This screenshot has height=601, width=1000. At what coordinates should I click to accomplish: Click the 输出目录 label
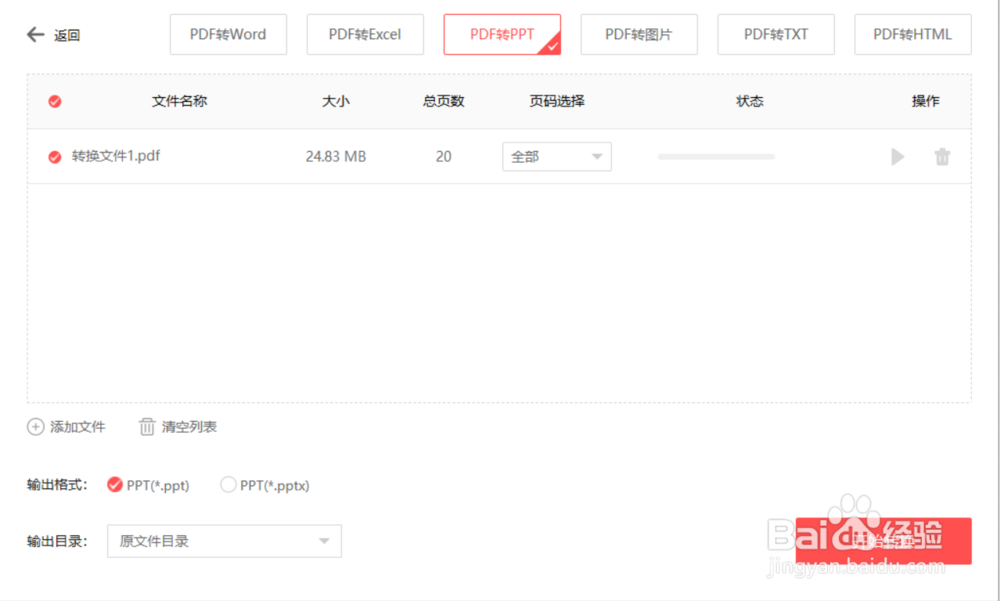pyautogui.click(x=57, y=542)
